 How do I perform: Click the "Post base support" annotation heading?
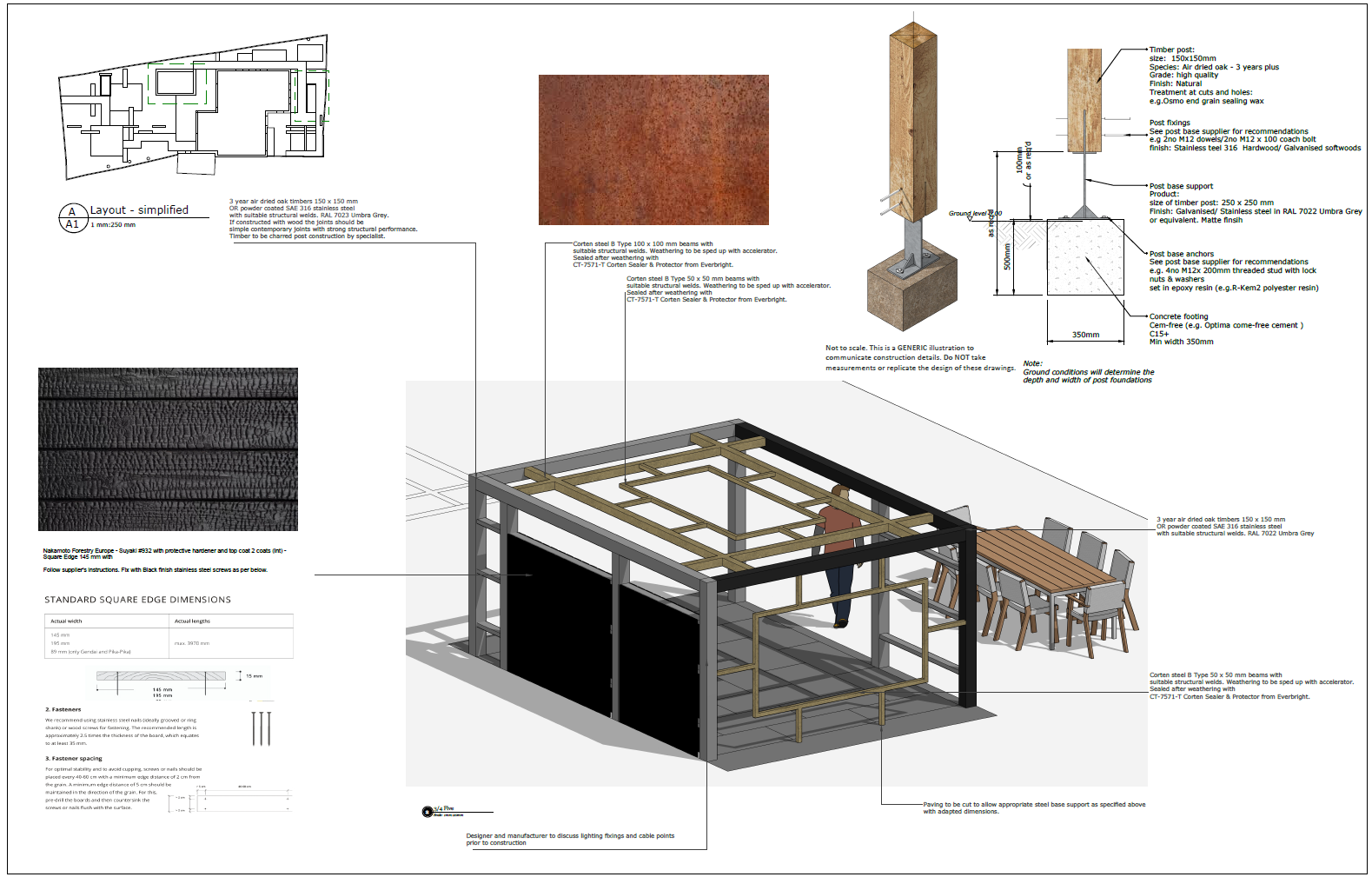pos(1181,186)
